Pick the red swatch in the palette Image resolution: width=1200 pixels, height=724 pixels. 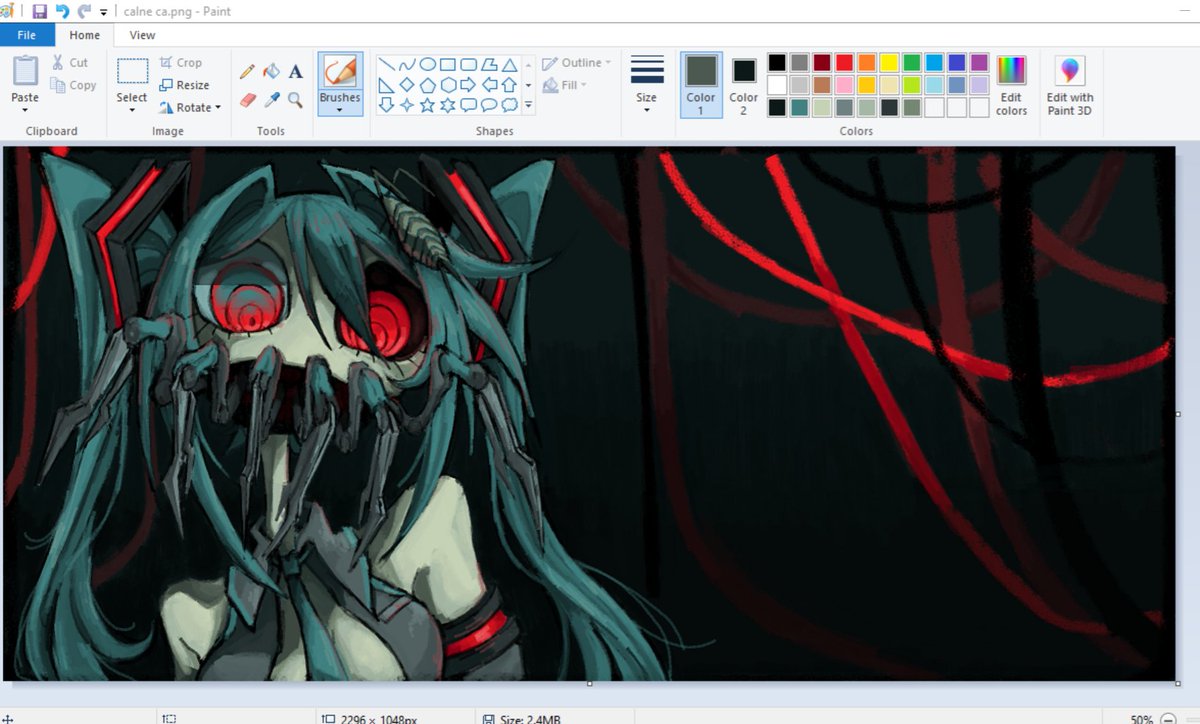(x=844, y=63)
